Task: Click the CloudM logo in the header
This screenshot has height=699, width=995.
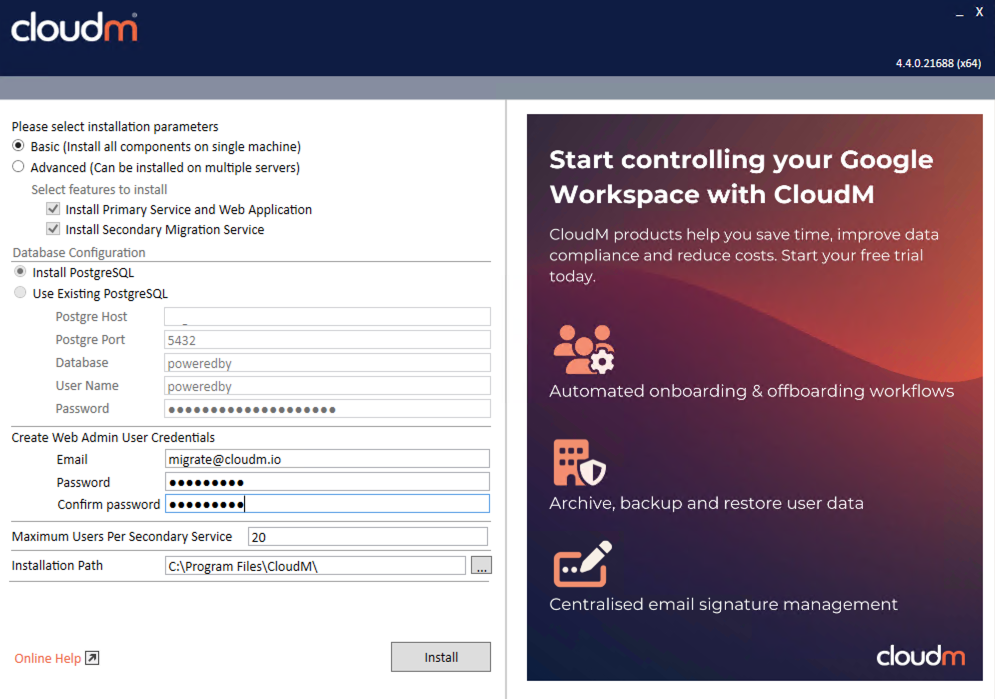Action: (74, 27)
